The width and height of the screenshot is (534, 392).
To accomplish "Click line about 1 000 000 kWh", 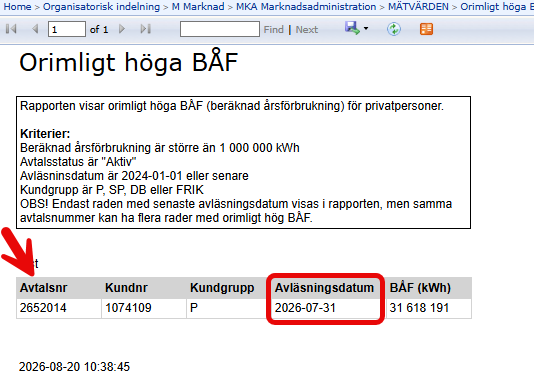I will pyautogui.click(x=160, y=148).
